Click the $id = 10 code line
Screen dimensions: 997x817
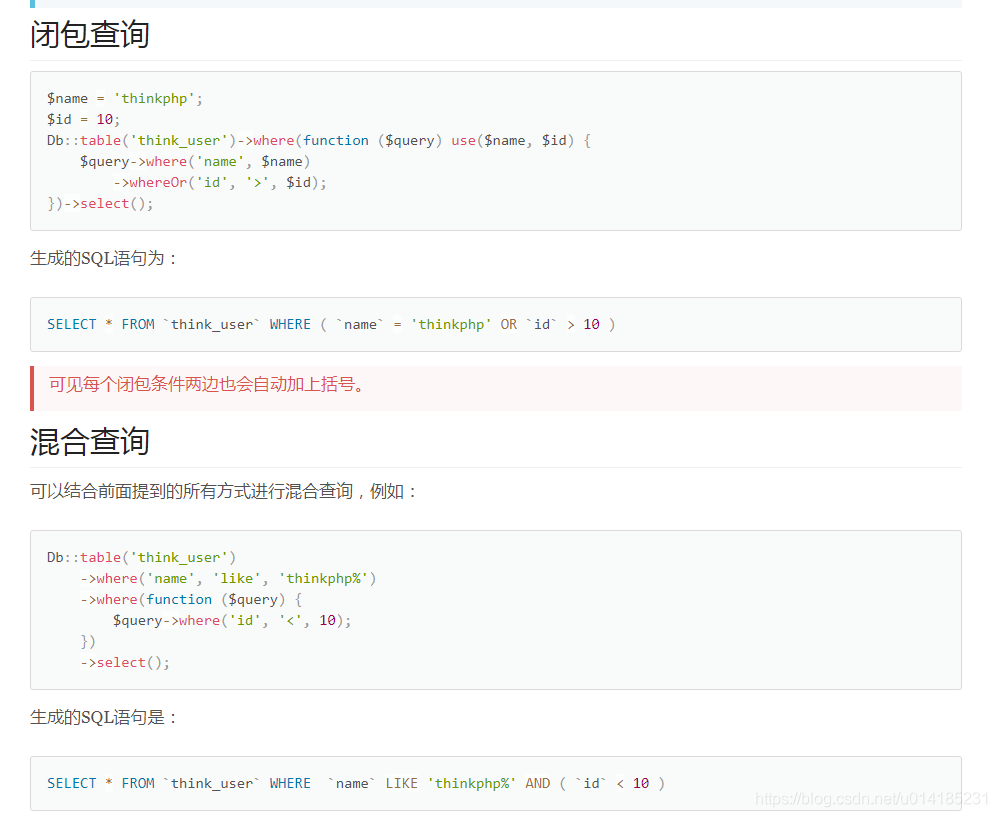(x=83, y=119)
